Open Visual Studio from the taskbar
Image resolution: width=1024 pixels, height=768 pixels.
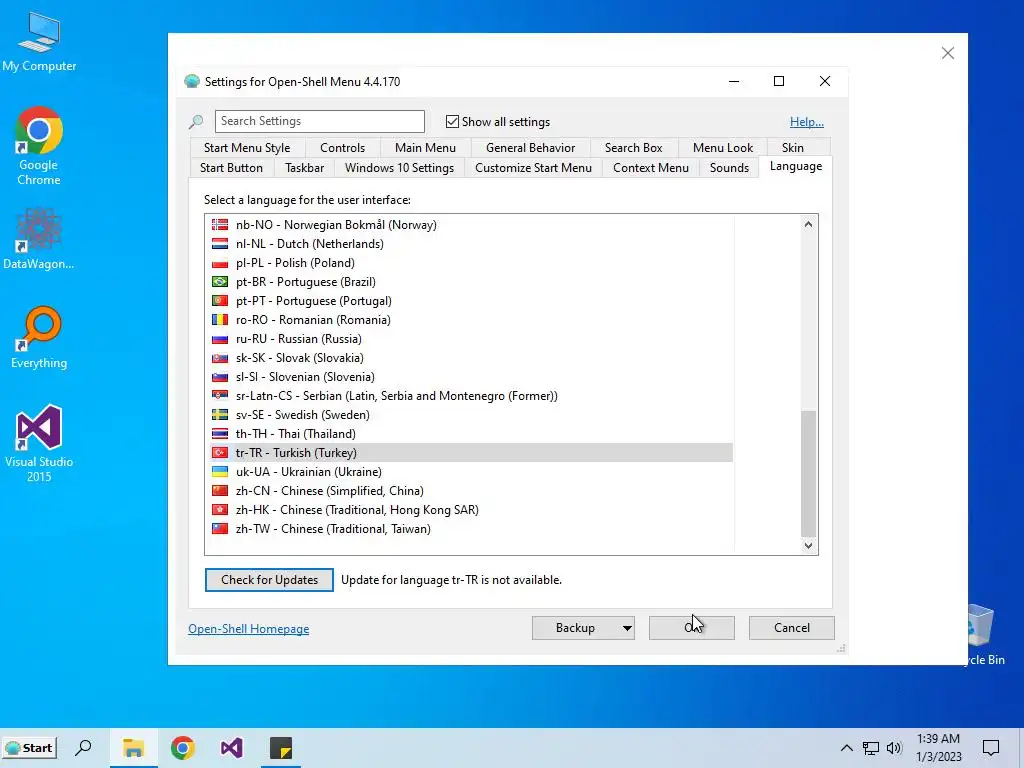[x=232, y=748]
